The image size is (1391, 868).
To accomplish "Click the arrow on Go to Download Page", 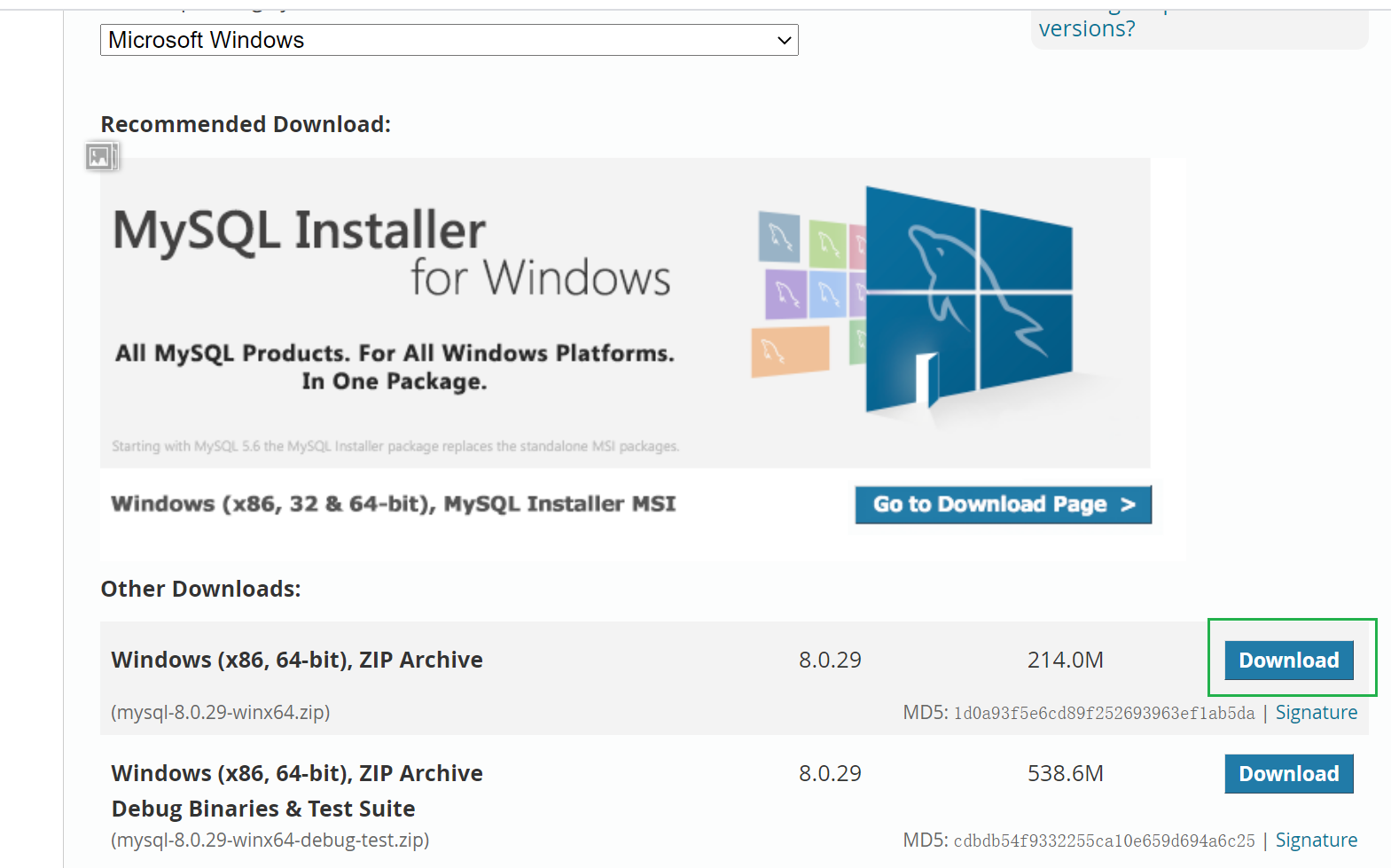I will point(1128,504).
